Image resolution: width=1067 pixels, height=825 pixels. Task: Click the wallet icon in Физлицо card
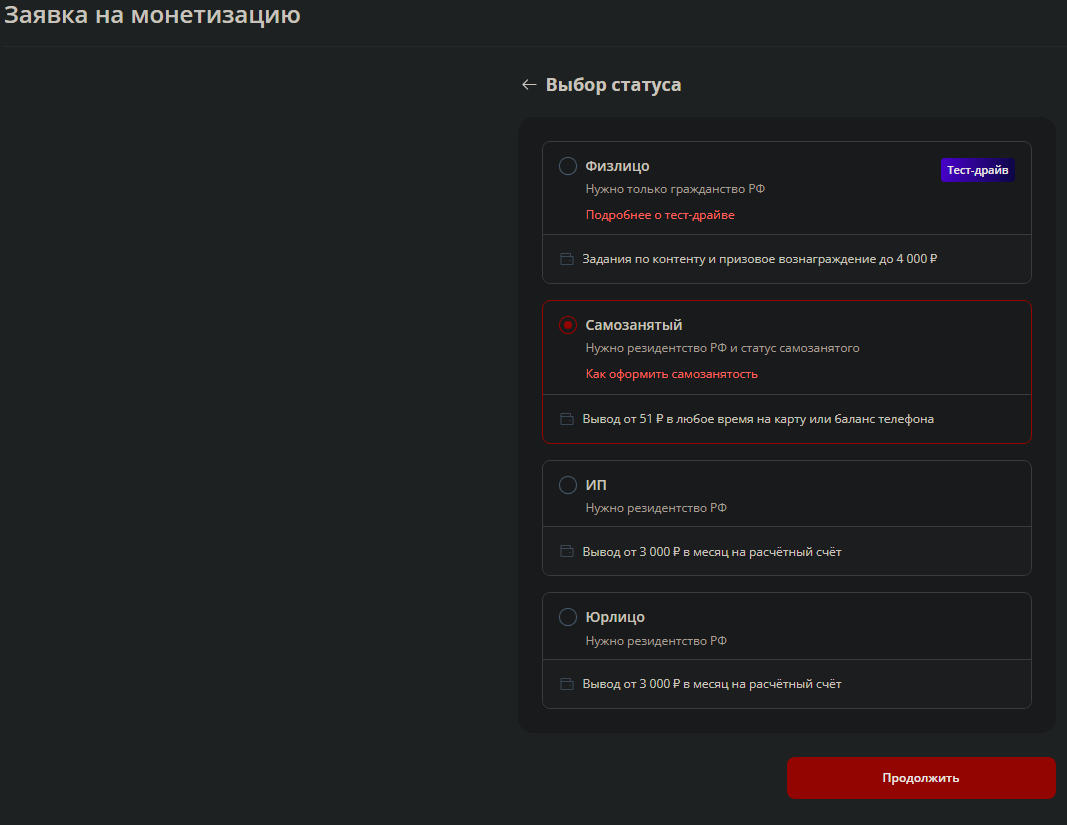[x=567, y=259]
